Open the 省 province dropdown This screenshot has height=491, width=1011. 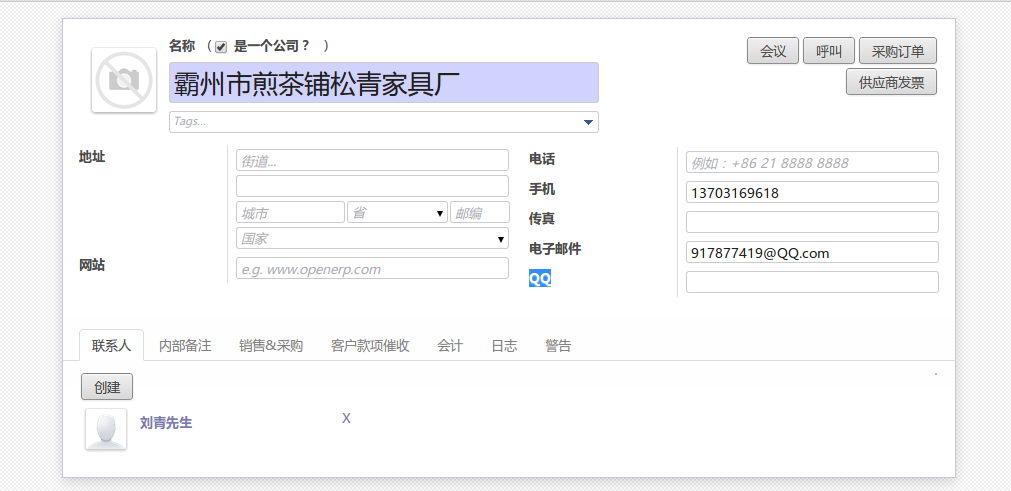[397, 213]
